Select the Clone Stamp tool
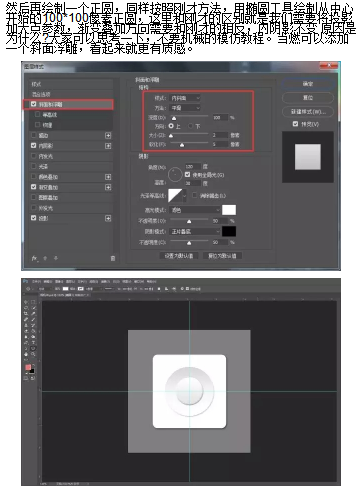Viewport: 361px width, 488px height. point(26,325)
